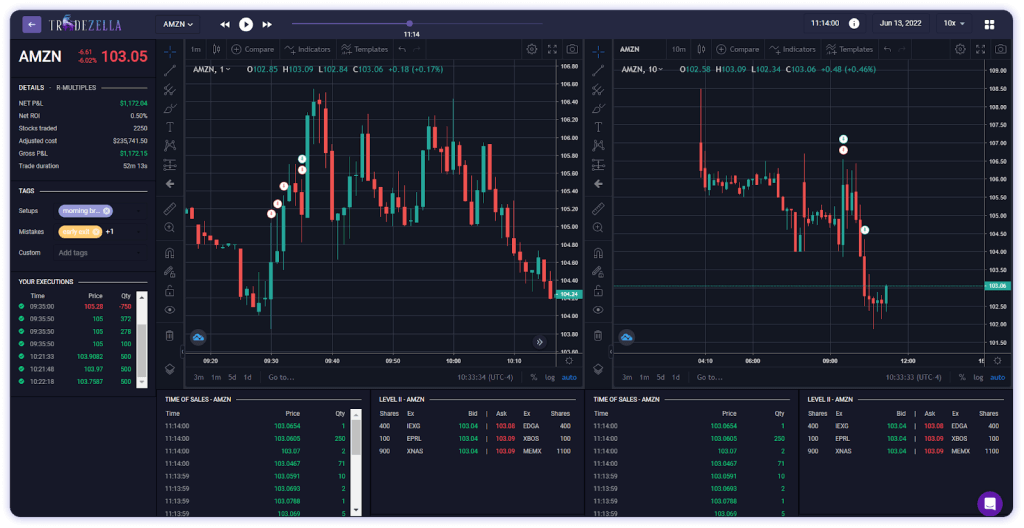This screenshot has height=528, width=1024.
Task: Open the Setups tags dropdown
Action: [86, 211]
